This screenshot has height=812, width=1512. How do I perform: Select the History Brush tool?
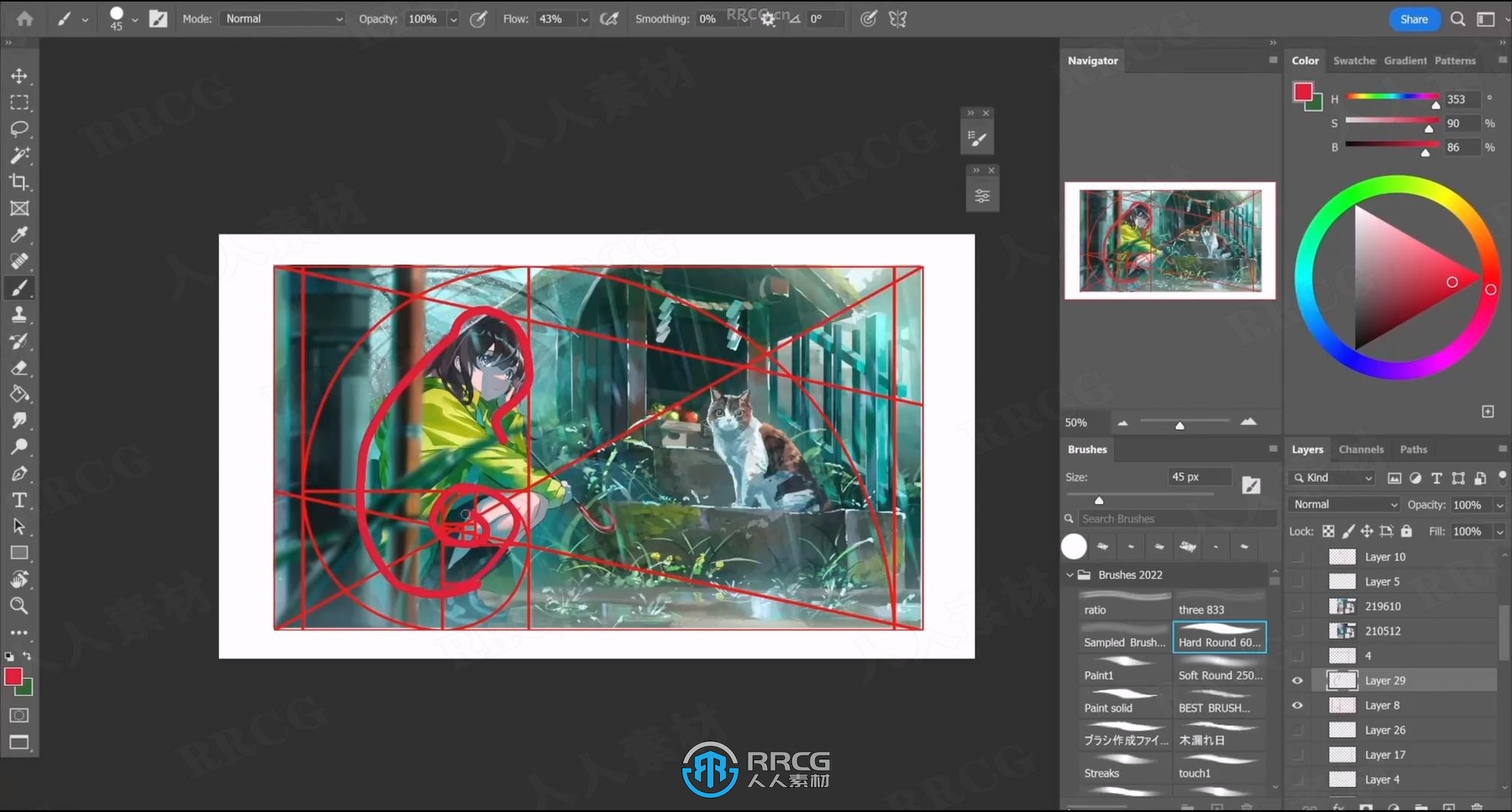click(x=20, y=341)
